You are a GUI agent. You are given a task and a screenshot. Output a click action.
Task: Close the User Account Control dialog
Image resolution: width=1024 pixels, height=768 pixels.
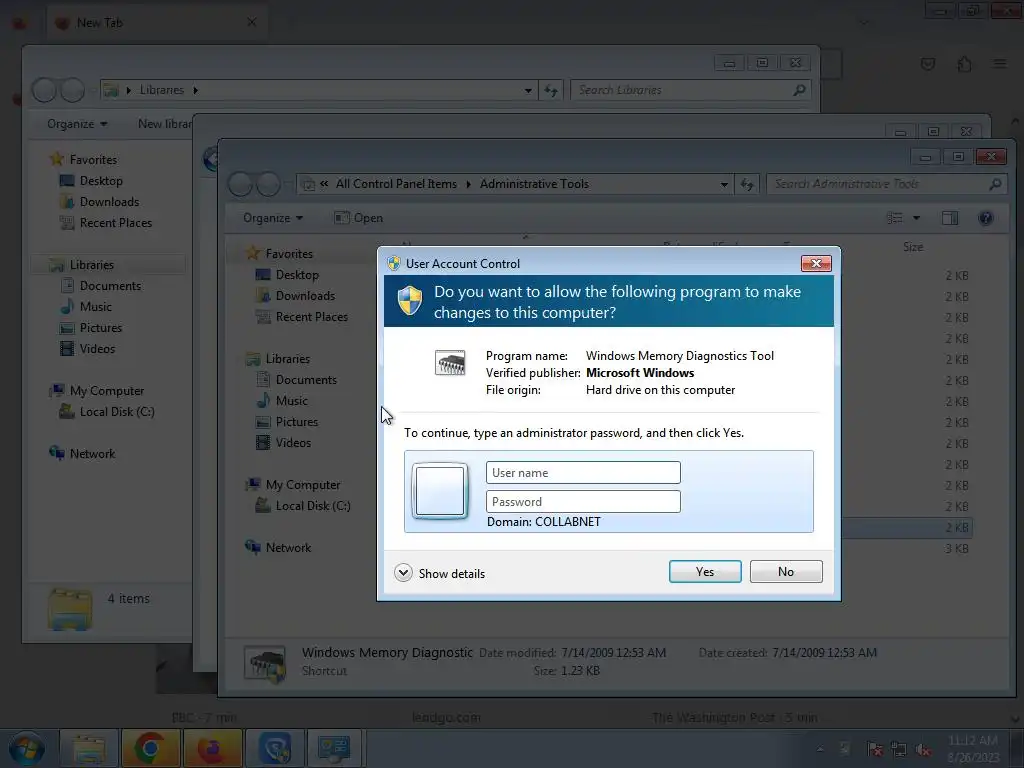point(816,263)
